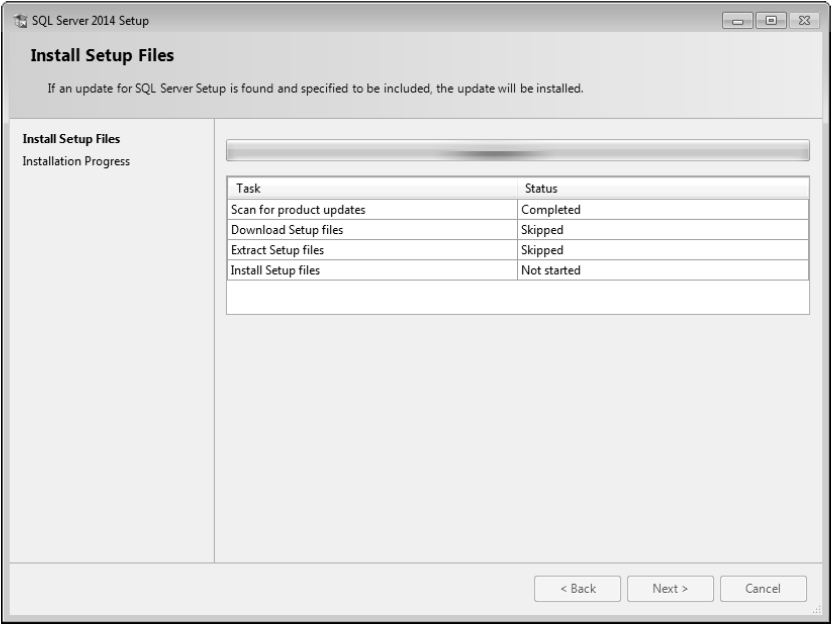Maximize the SQL Server 2014 Setup window
Image resolution: width=832 pixels, height=626 pixels.
771,21
